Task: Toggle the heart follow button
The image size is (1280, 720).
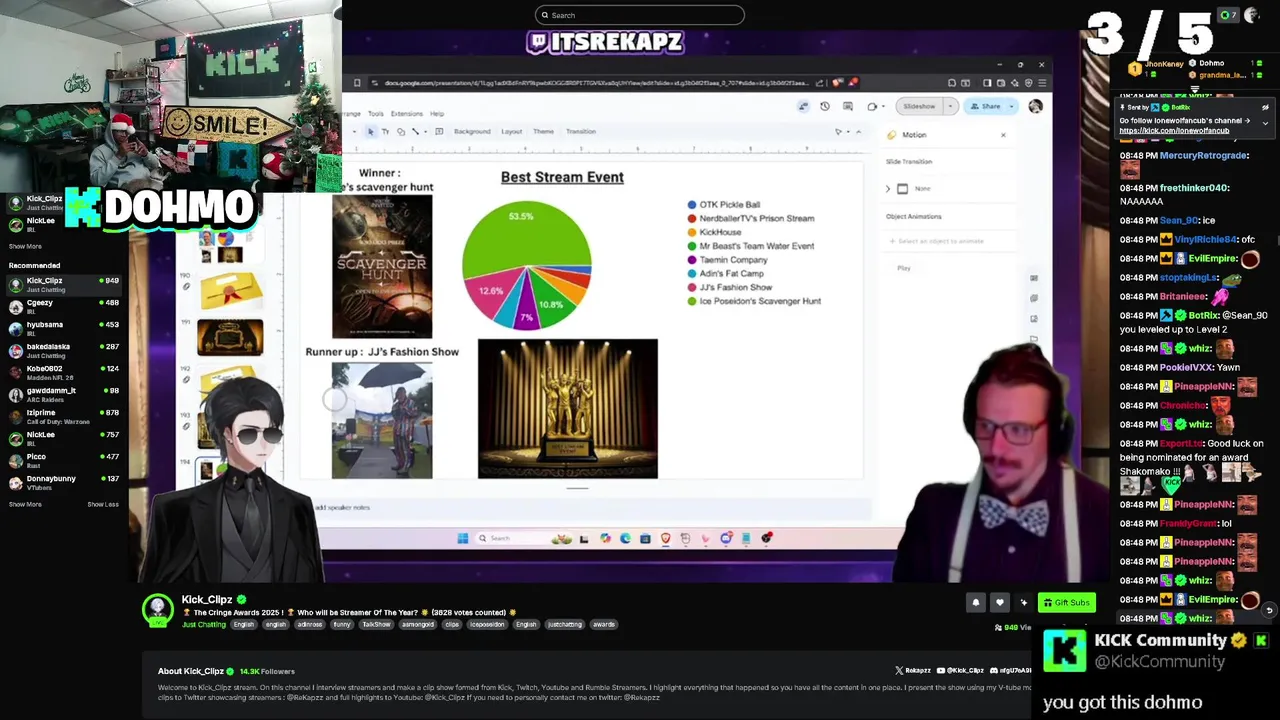Action: [x=999, y=602]
